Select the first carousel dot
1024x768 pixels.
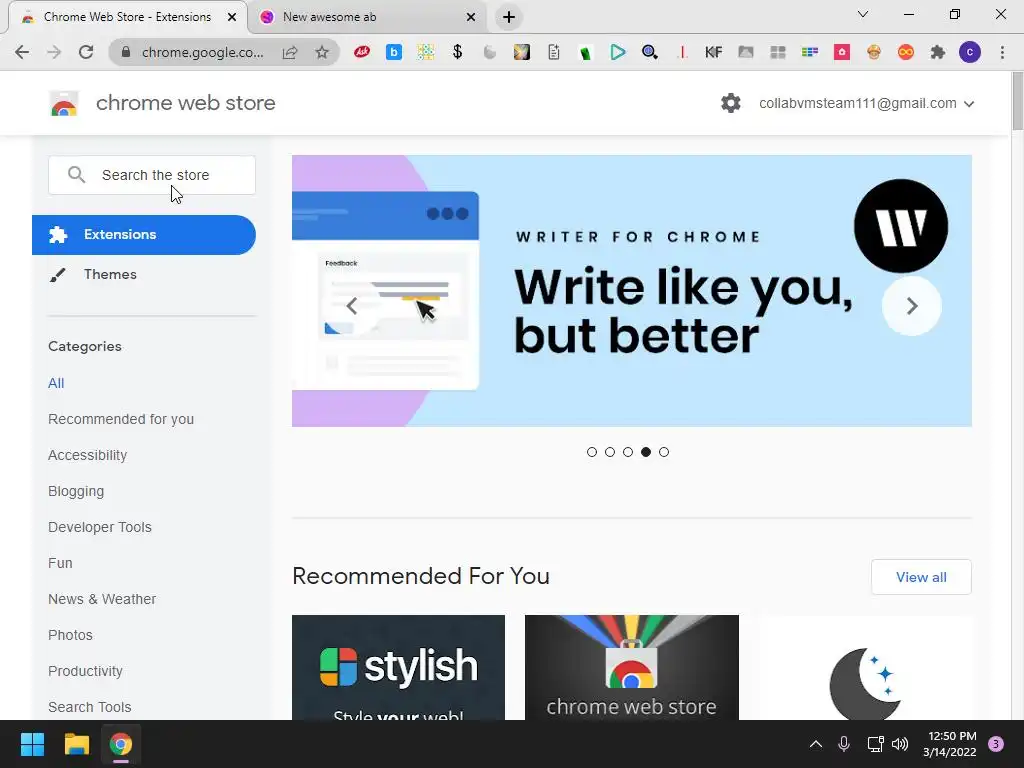point(592,452)
